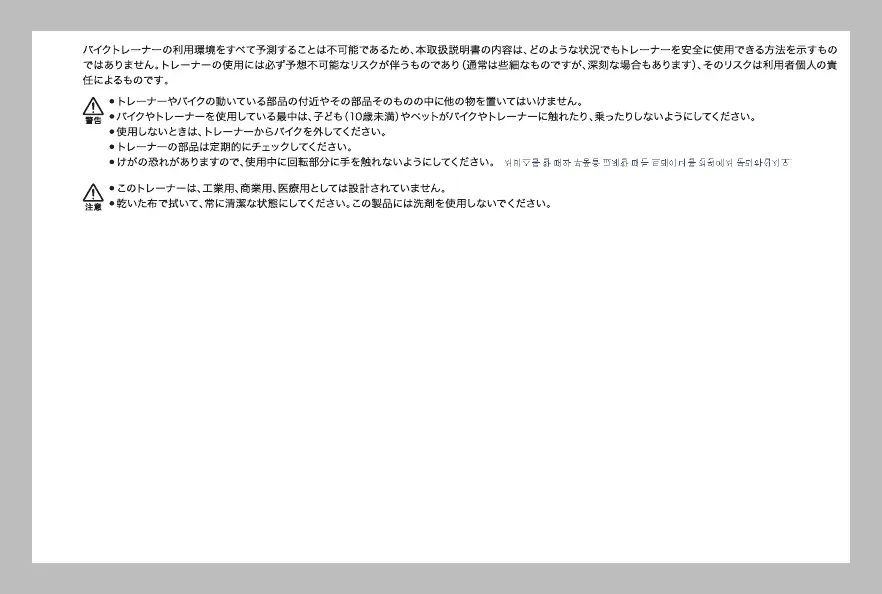This screenshot has height=594, width=882.
Task: Click the 注意 caution triangle icon
Action: click(93, 191)
